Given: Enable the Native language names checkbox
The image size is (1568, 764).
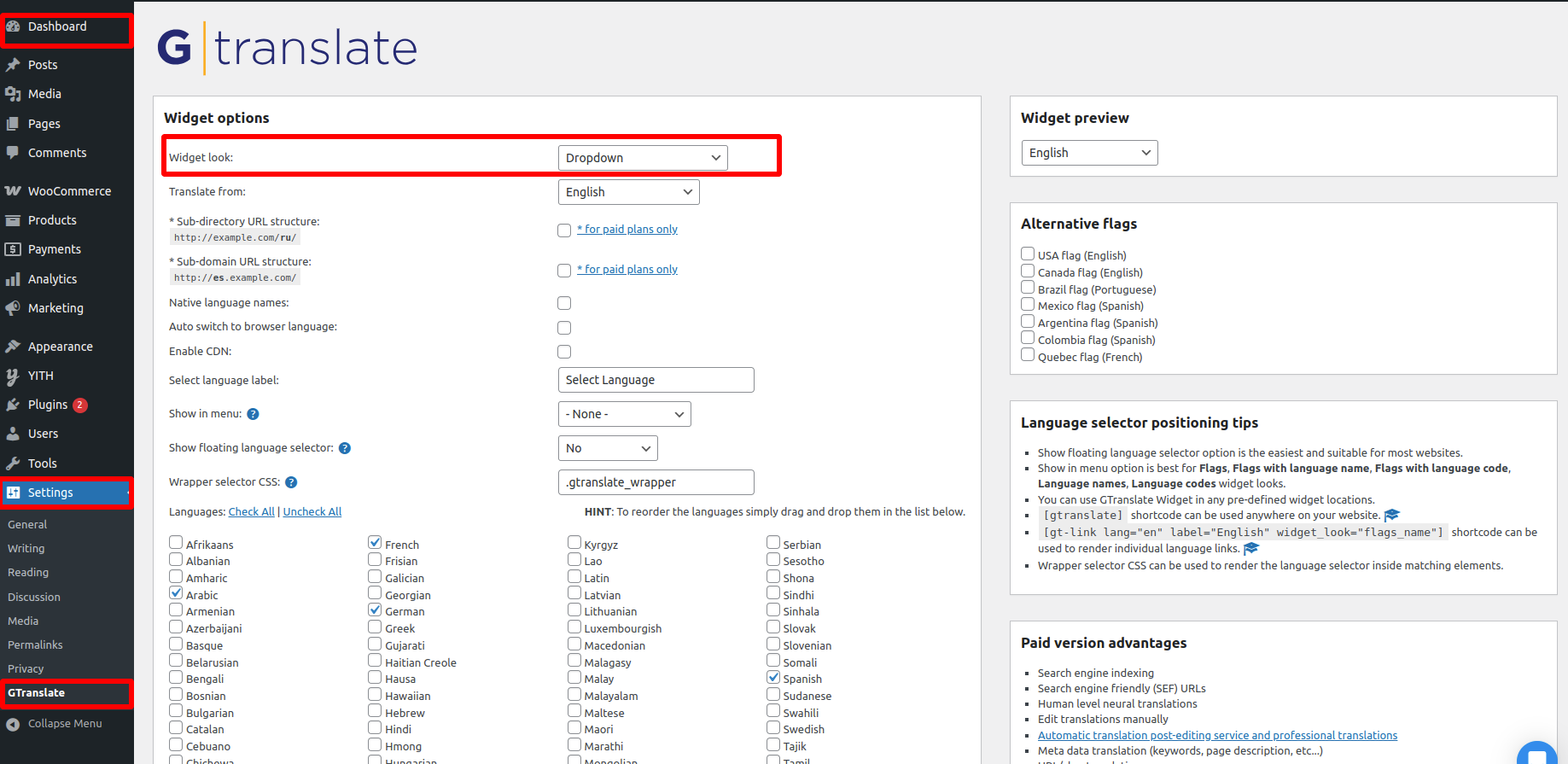Looking at the screenshot, I should 564,303.
